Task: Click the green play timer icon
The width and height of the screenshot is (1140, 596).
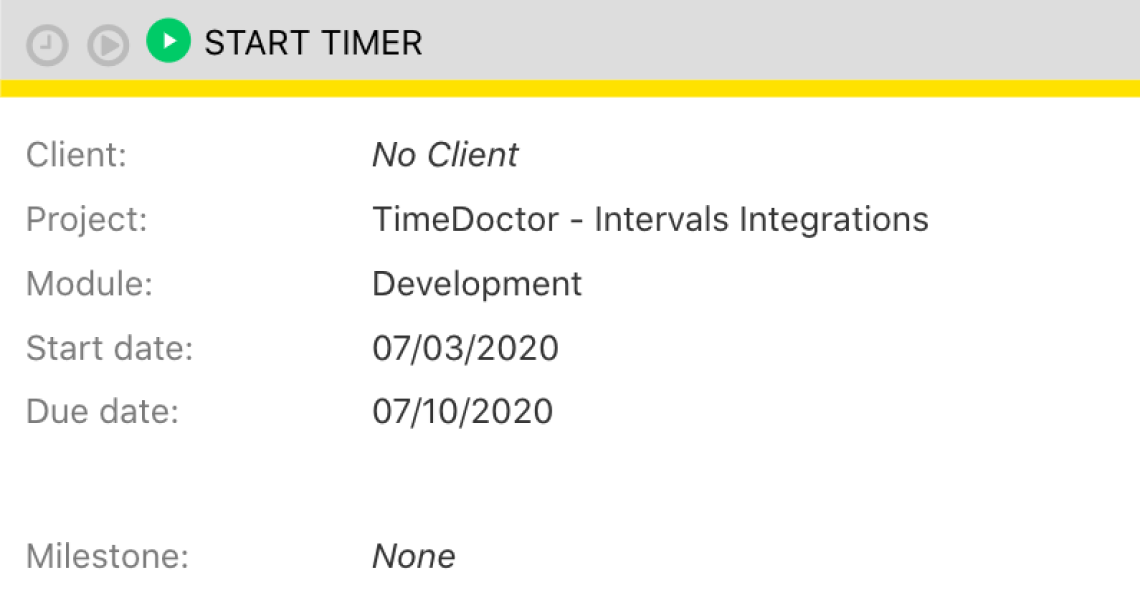Action: tap(169, 41)
